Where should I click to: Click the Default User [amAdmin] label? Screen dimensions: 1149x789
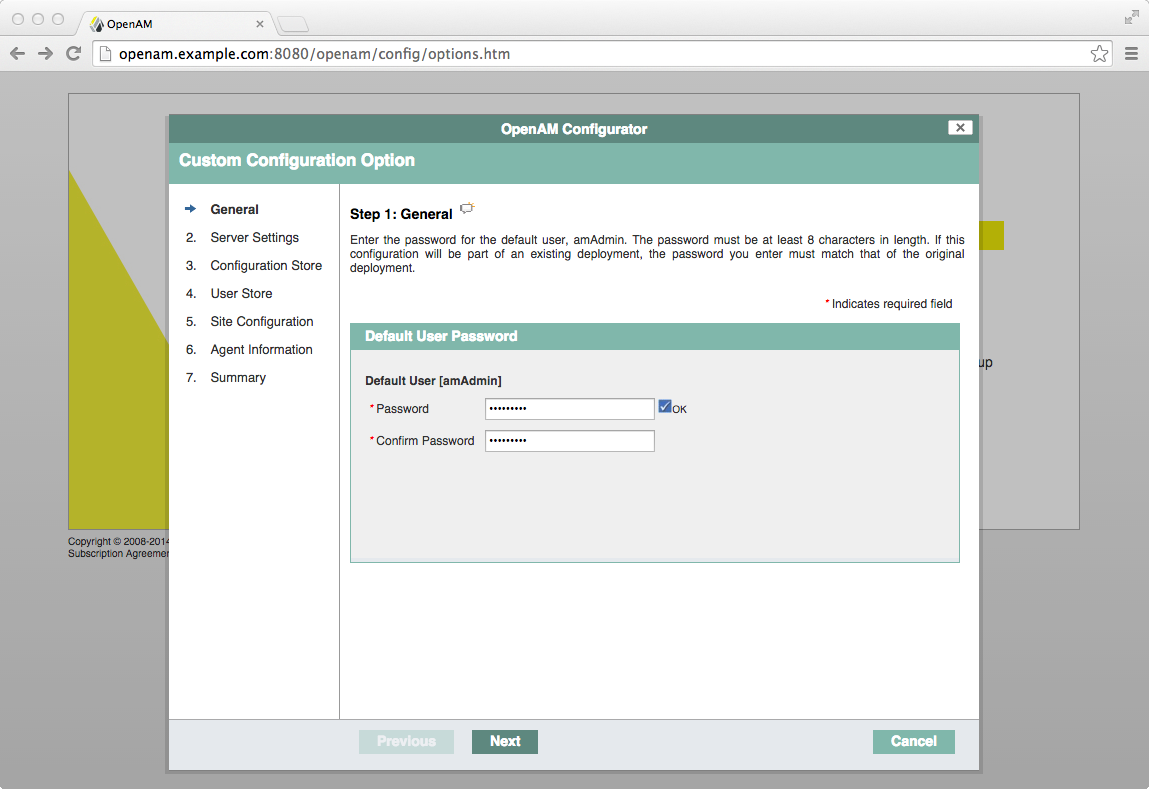(433, 381)
